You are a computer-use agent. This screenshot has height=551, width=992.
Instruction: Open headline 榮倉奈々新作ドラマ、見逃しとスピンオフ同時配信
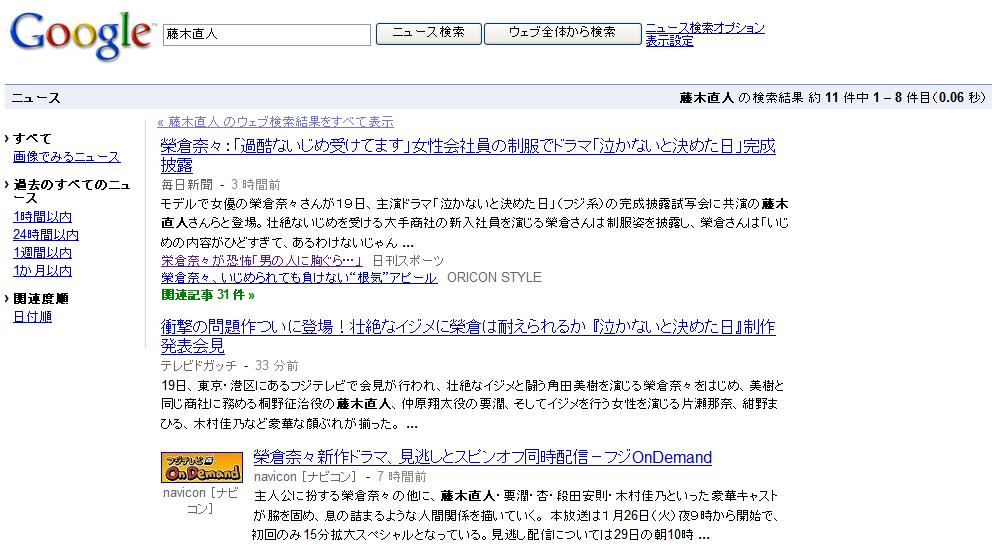[483, 457]
